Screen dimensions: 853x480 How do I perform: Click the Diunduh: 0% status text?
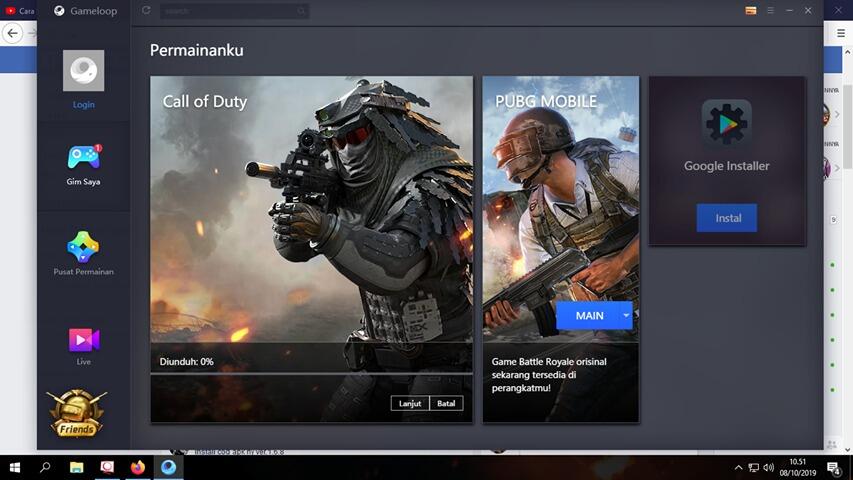(187, 361)
